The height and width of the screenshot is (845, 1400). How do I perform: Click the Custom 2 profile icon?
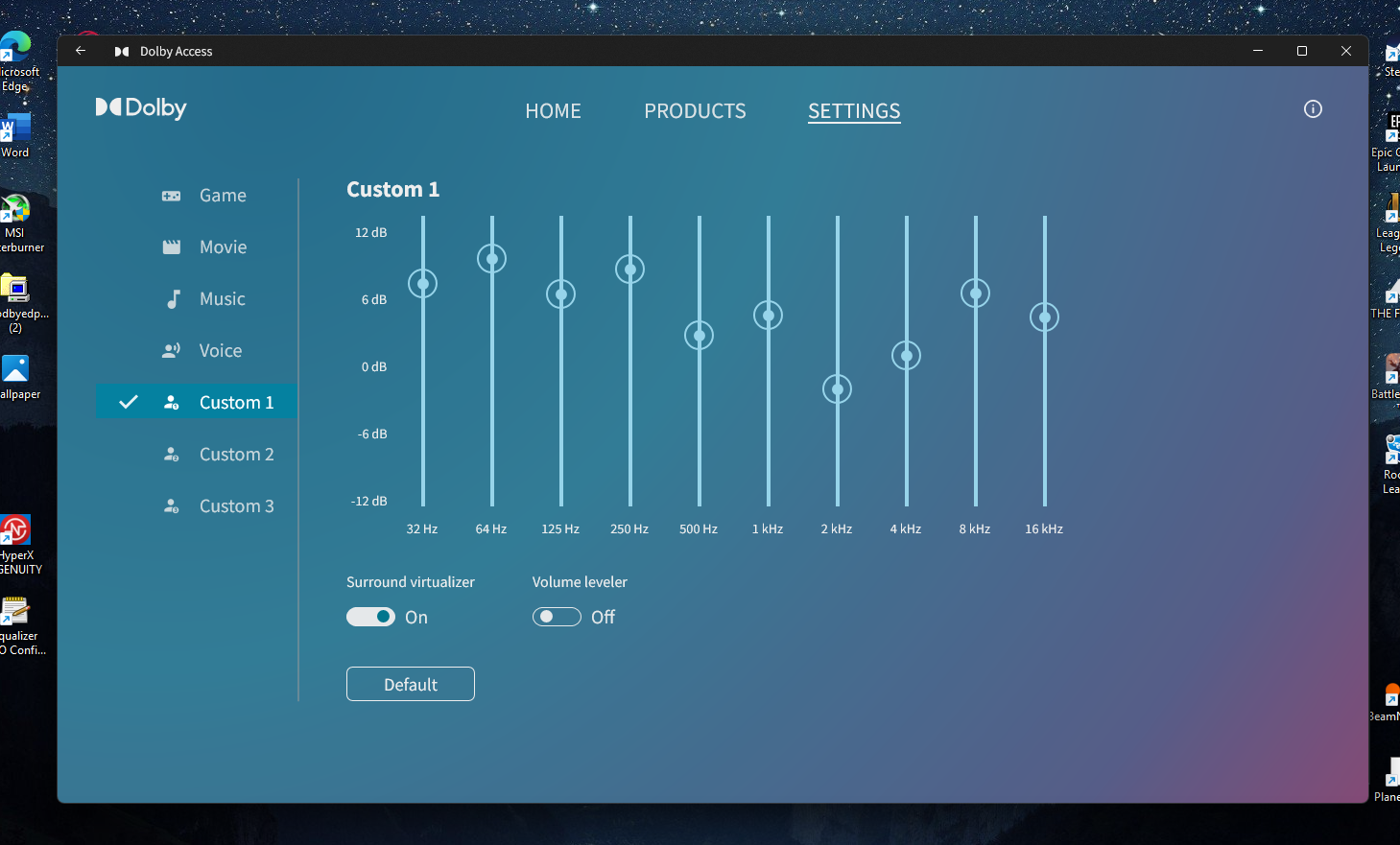point(172,455)
